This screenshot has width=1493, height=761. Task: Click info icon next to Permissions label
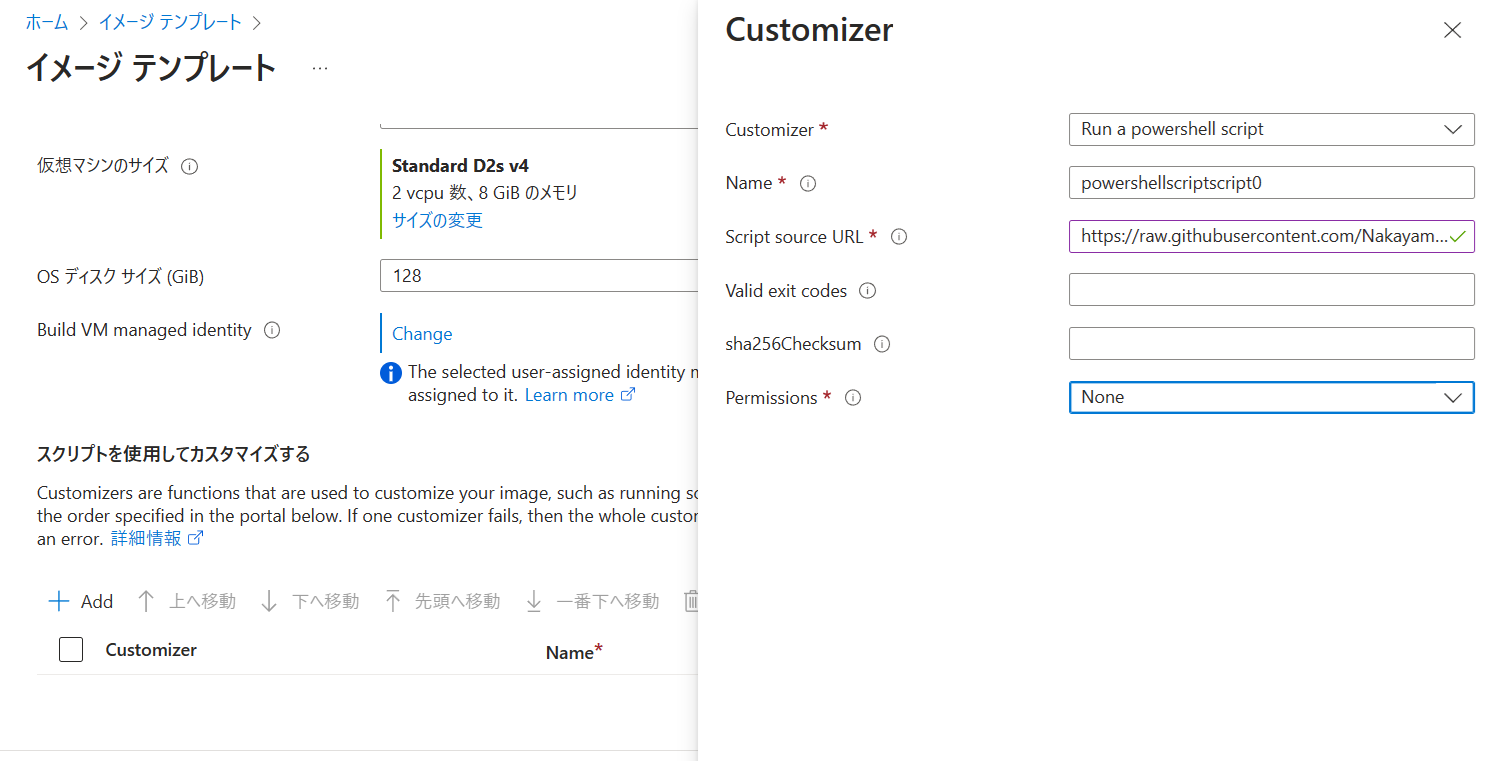pos(853,398)
